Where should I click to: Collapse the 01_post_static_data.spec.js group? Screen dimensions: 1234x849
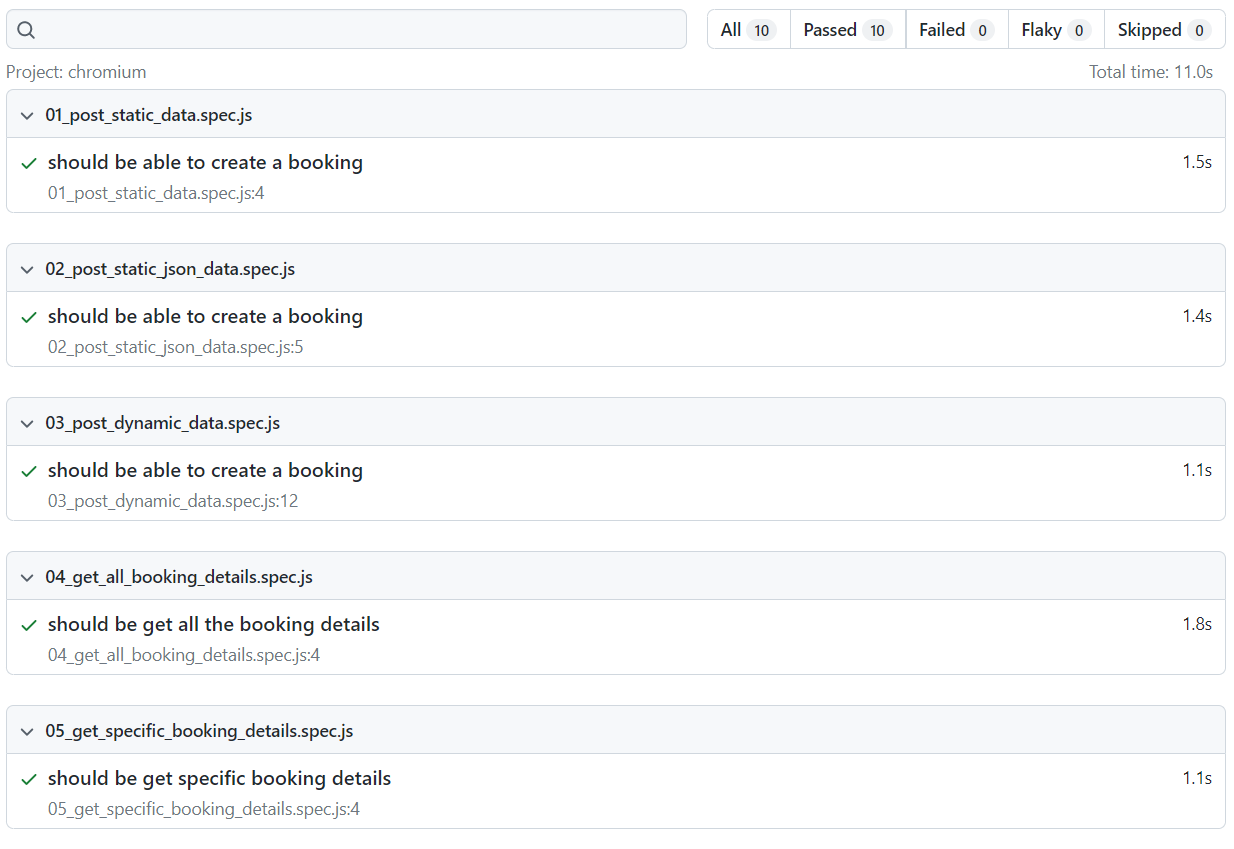click(27, 115)
